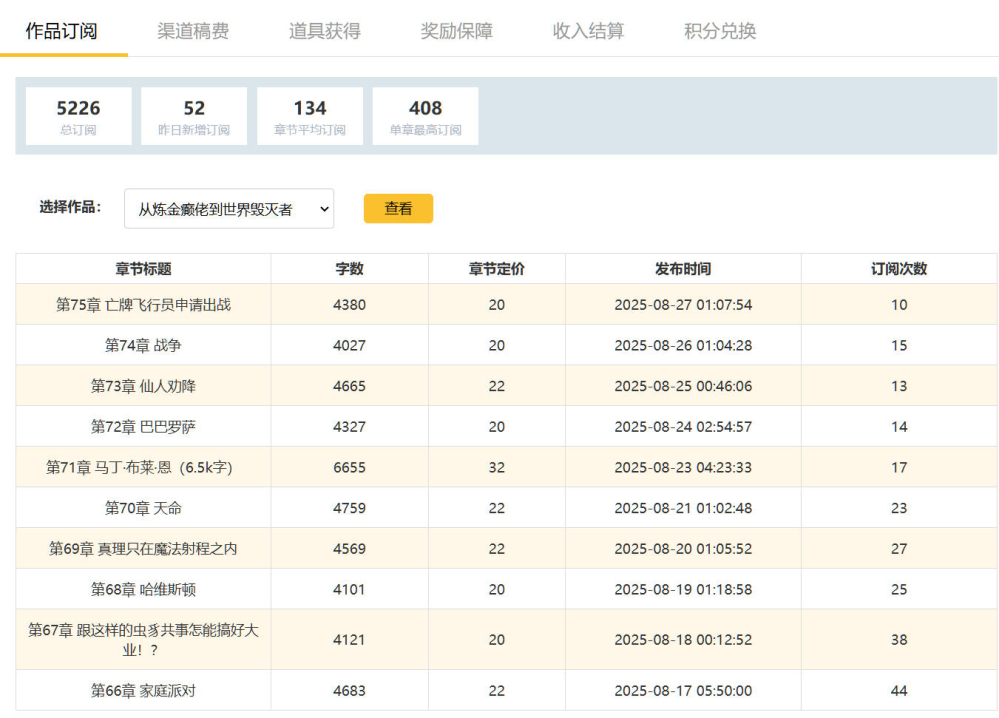Click chapter 第69章 真理只在魔法射程之内

(143, 549)
